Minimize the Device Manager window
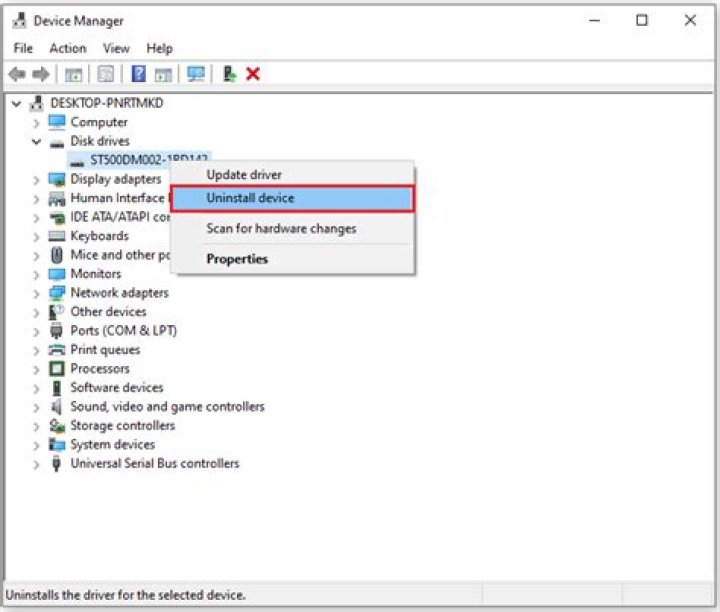The width and height of the screenshot is (720, 612). 595,20
